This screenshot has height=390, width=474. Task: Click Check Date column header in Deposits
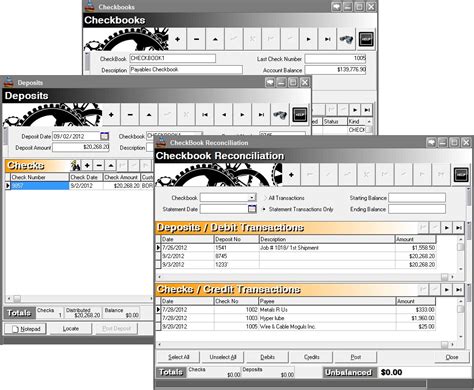click(86, 177)
